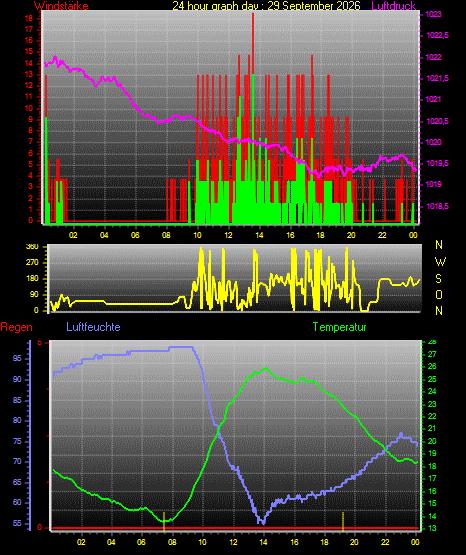466x555 pixels.
Task: Click the yellow sunrise marker near 08 hour
Action: pyautogui.click(x=164, y=521)
